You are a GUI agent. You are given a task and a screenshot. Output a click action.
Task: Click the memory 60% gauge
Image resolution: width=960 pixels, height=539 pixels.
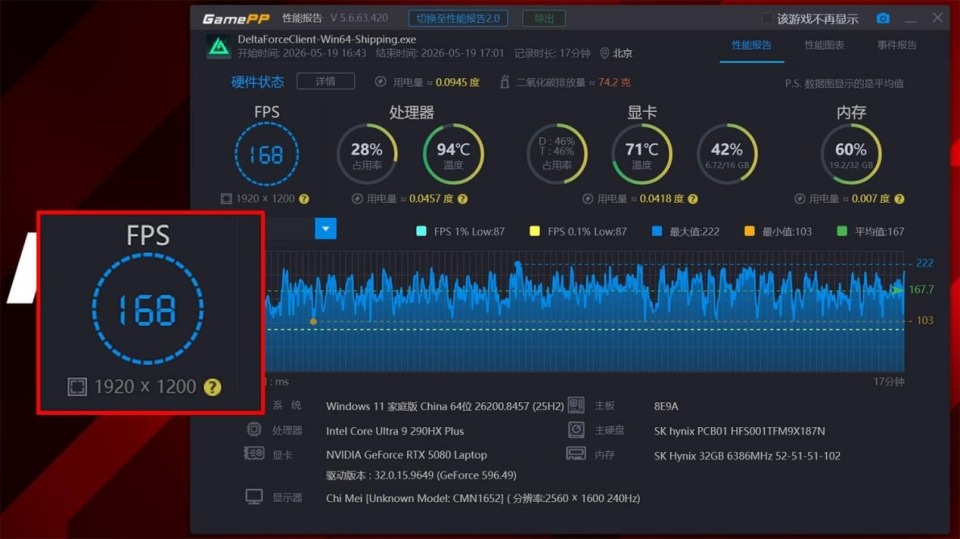[851, 154]
